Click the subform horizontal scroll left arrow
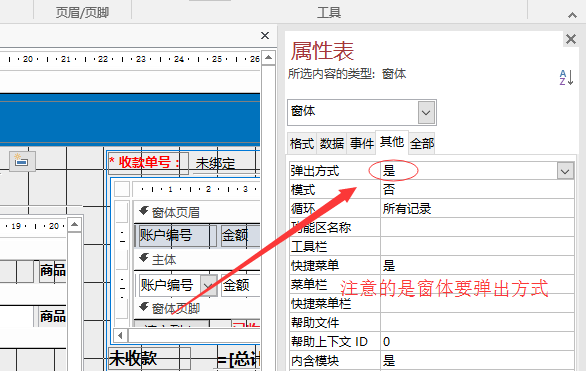 point(120,335)
